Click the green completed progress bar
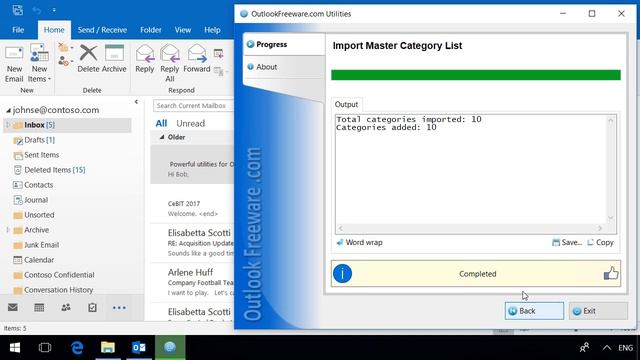 tap(476, 75)
